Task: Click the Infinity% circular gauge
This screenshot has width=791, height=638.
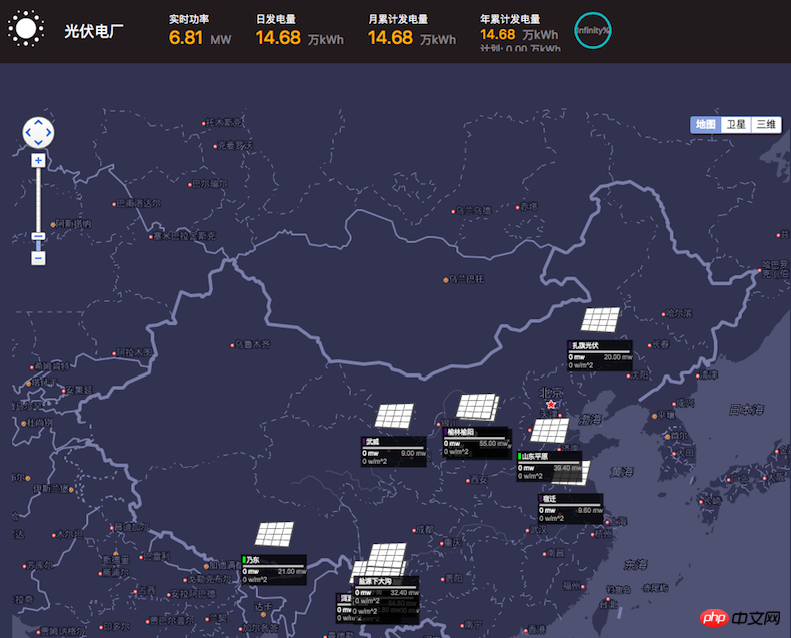Action: (x=593, y=30)
